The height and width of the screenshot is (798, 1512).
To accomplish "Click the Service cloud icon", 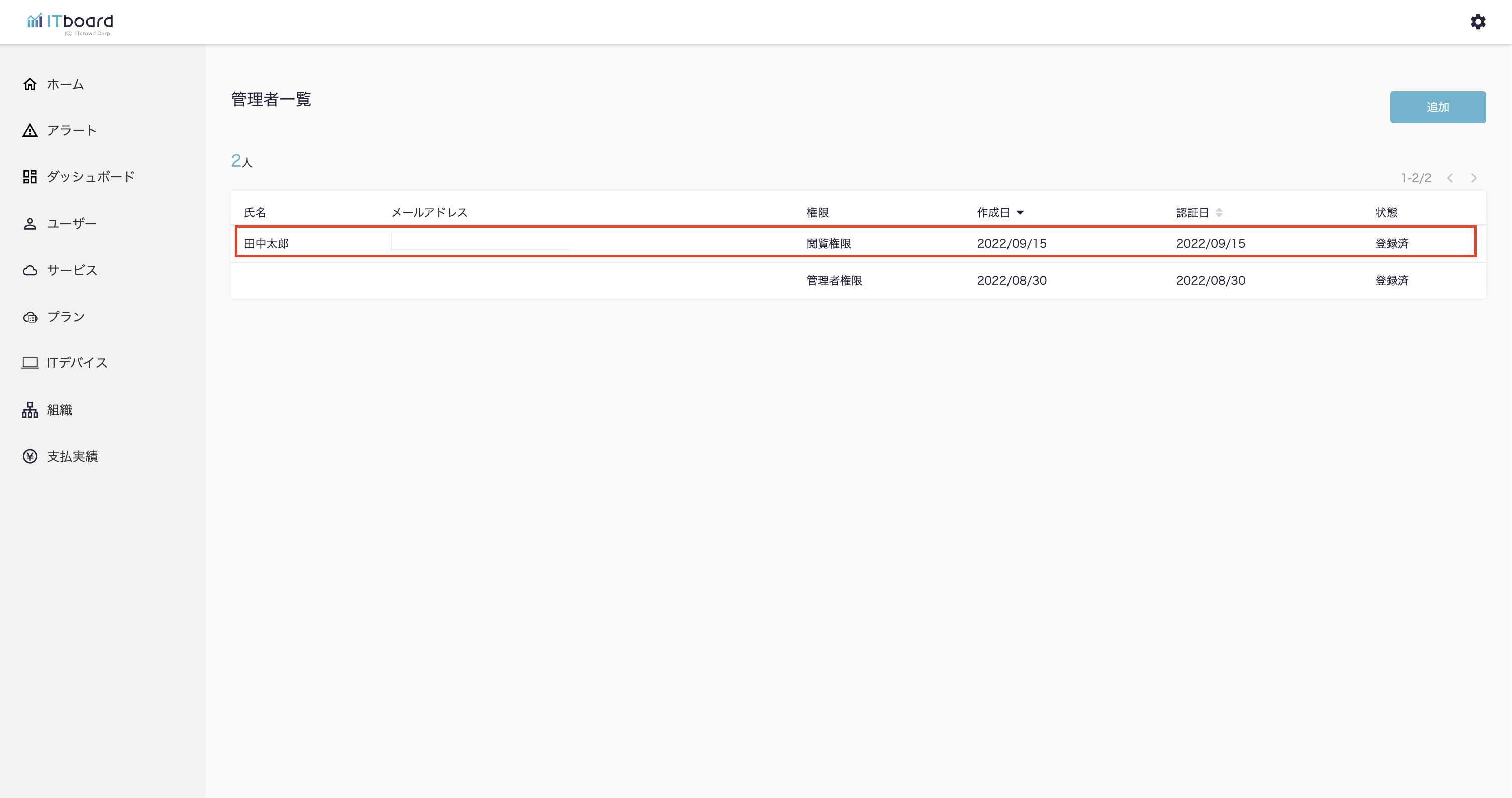I will click(30, 270).
